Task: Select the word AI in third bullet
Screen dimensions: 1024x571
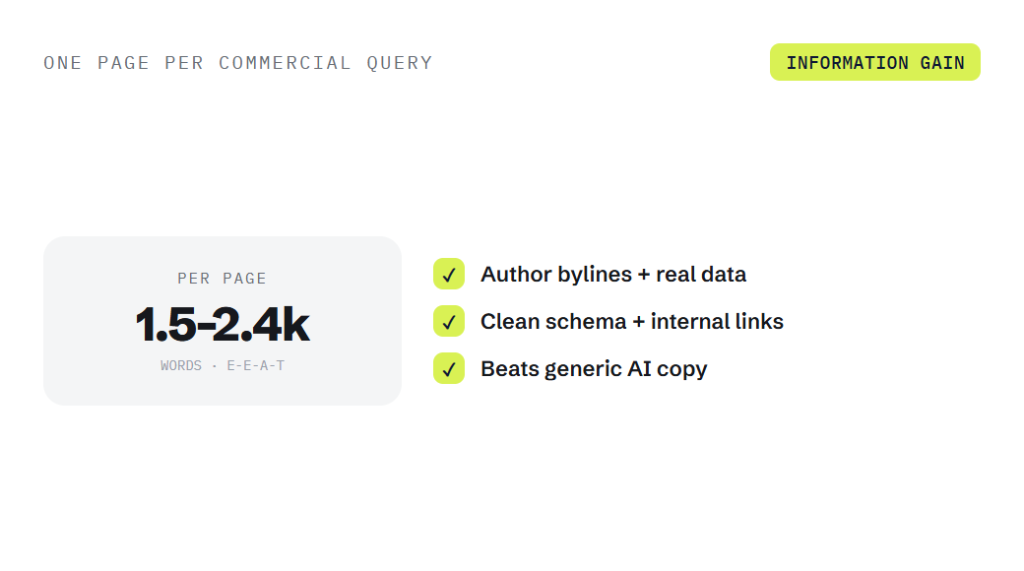Action: pos(639,368)
